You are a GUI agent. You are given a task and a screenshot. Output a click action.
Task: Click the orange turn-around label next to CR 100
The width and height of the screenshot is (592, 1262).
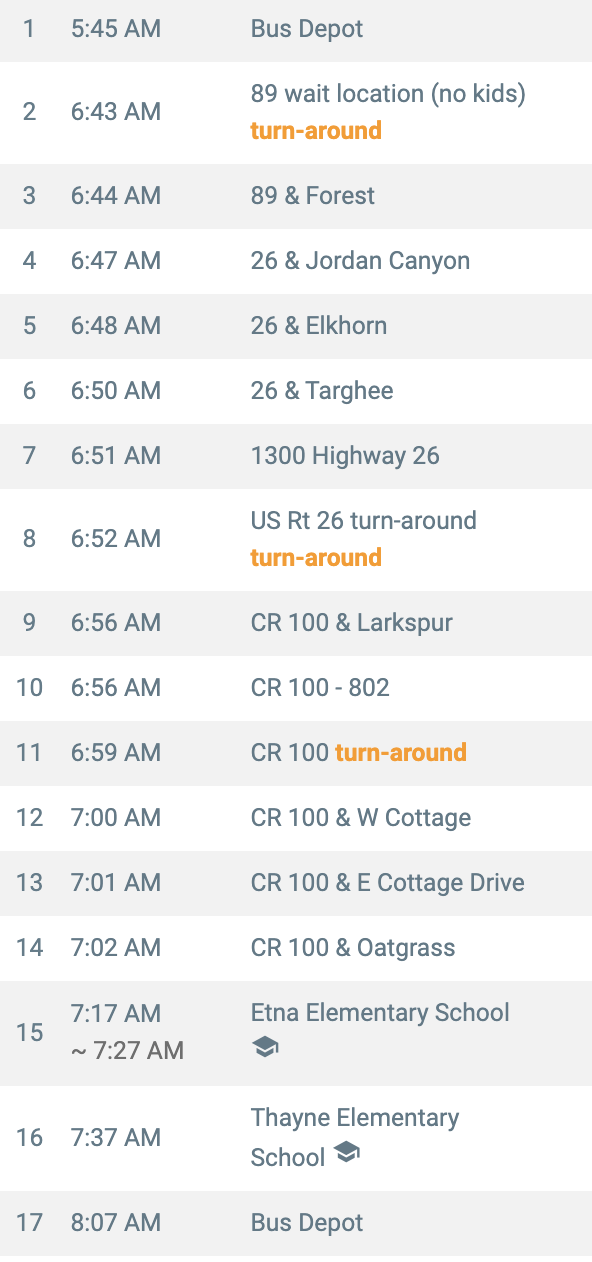401,752
